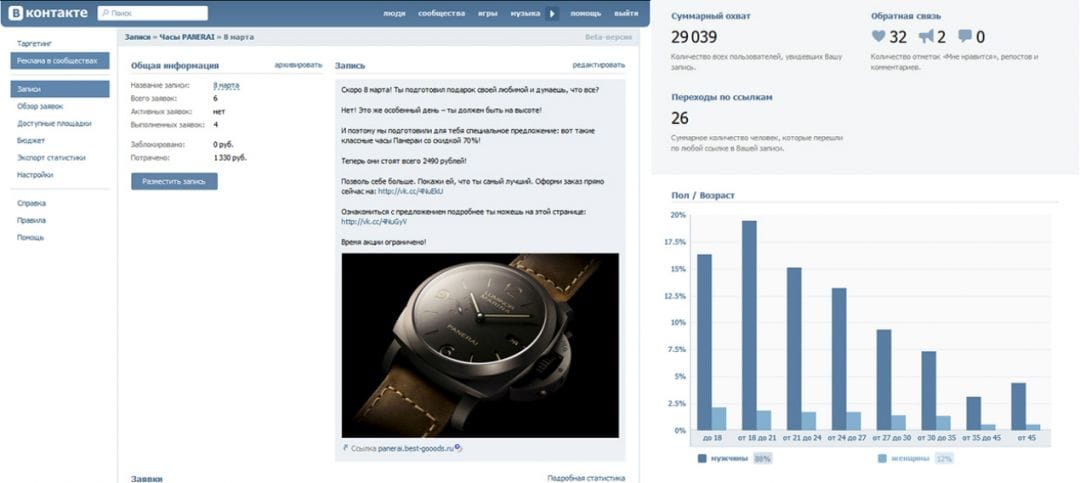Click the Суммарный охват heading
Image resolution: width=1080 pixels, height=483 pixels.
(711, 16)
